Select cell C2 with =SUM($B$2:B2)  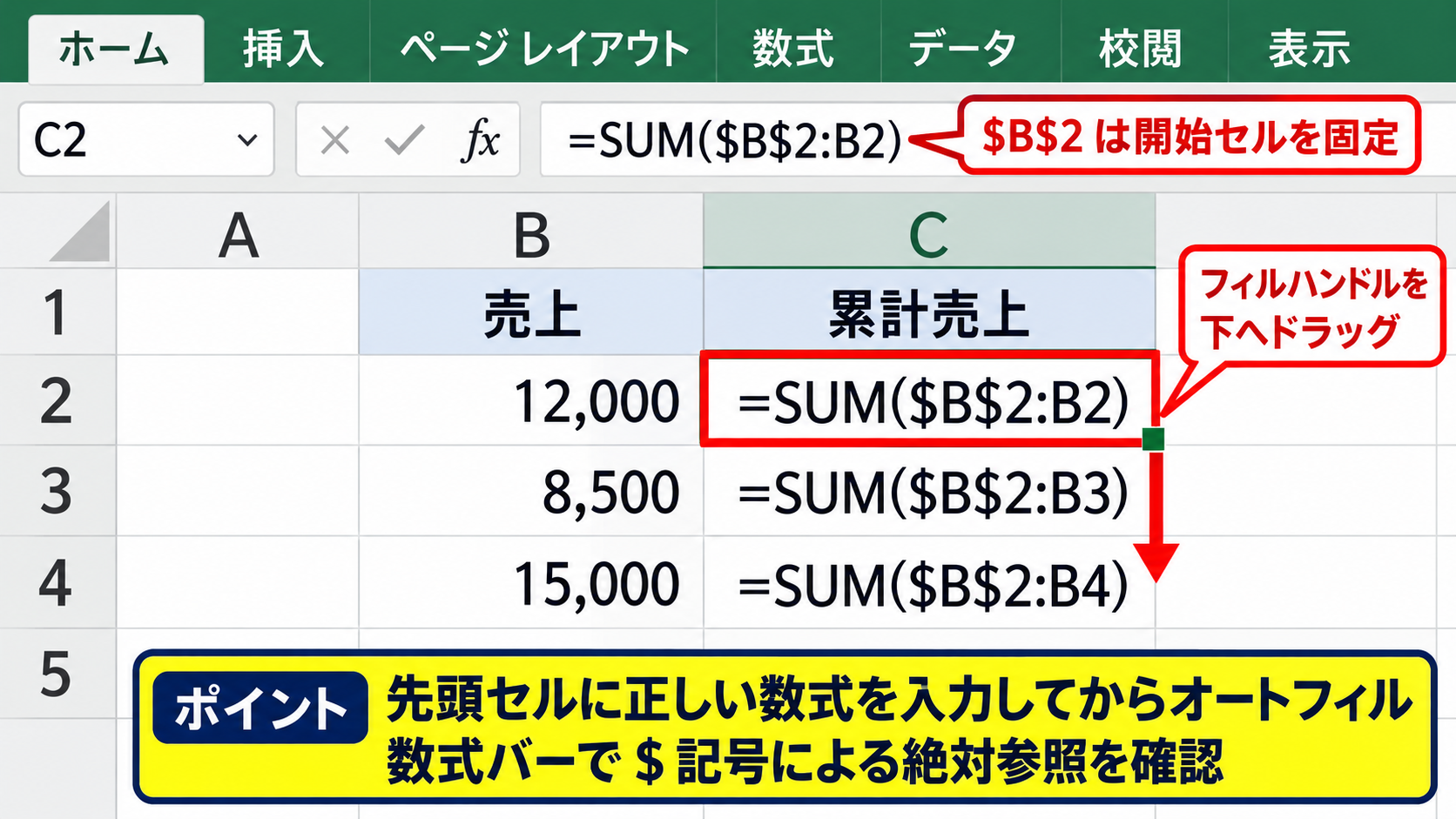[929, 399]
